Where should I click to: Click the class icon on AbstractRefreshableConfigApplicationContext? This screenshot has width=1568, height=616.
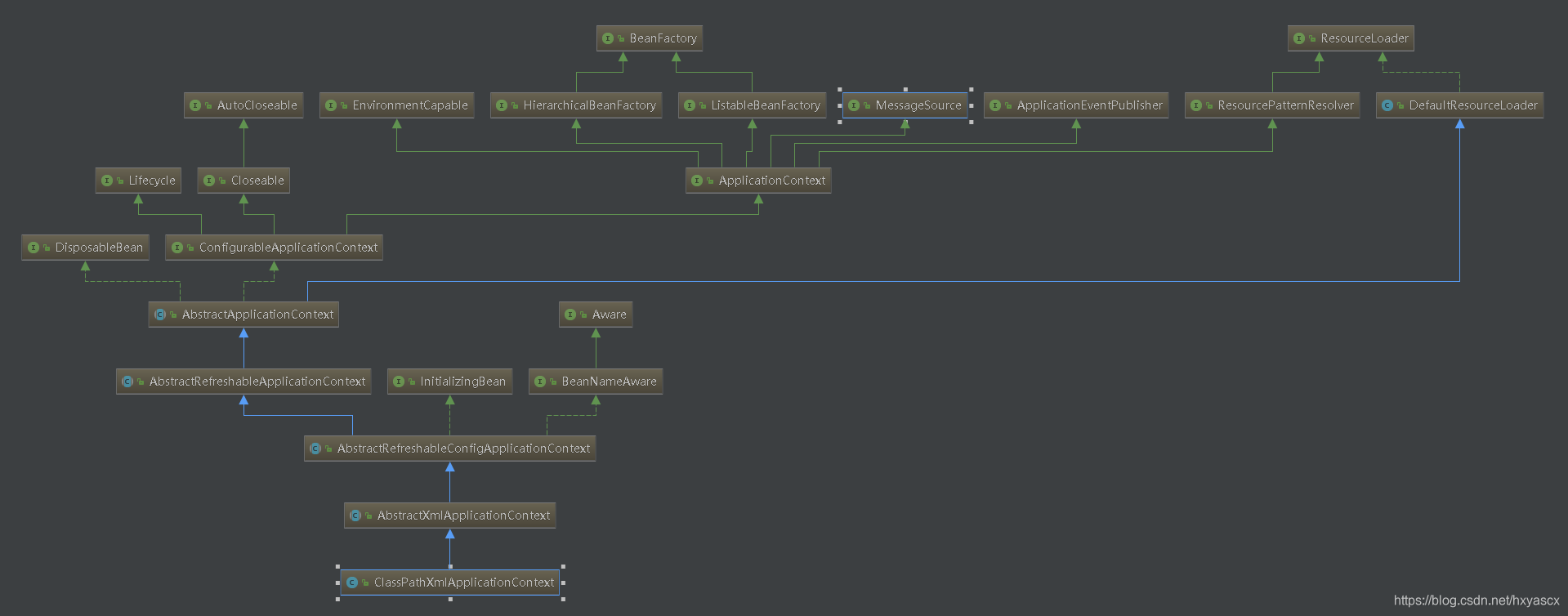point(315,449)
